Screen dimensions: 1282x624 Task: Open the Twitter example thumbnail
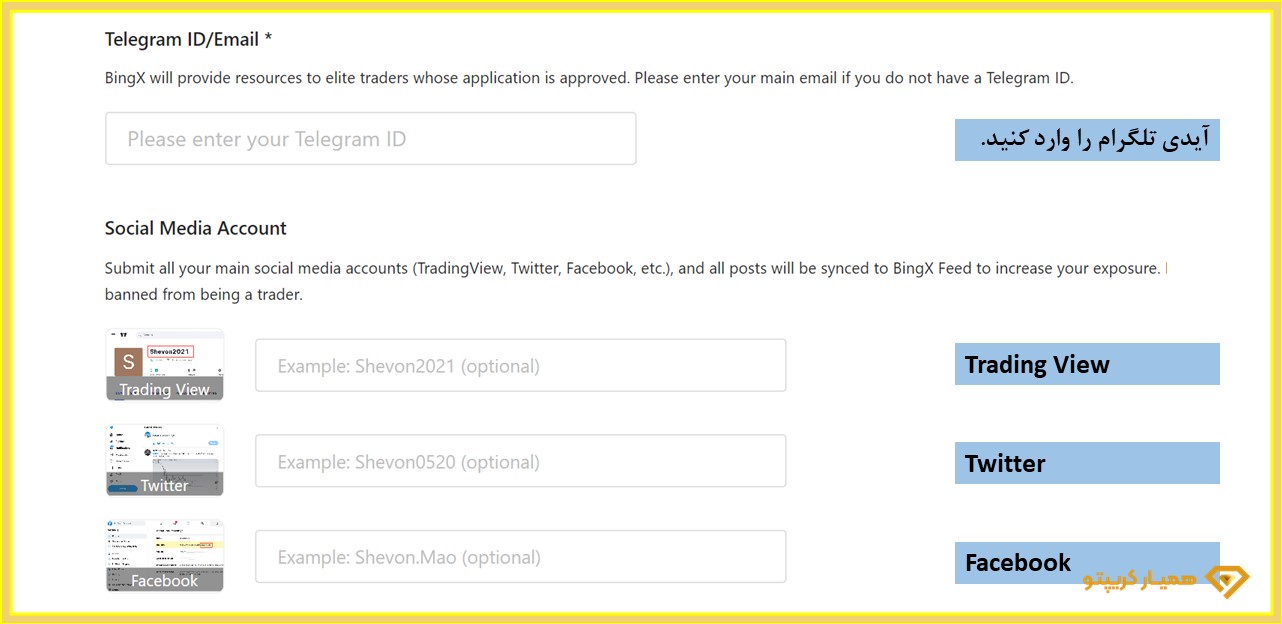[x=165, y=460]
